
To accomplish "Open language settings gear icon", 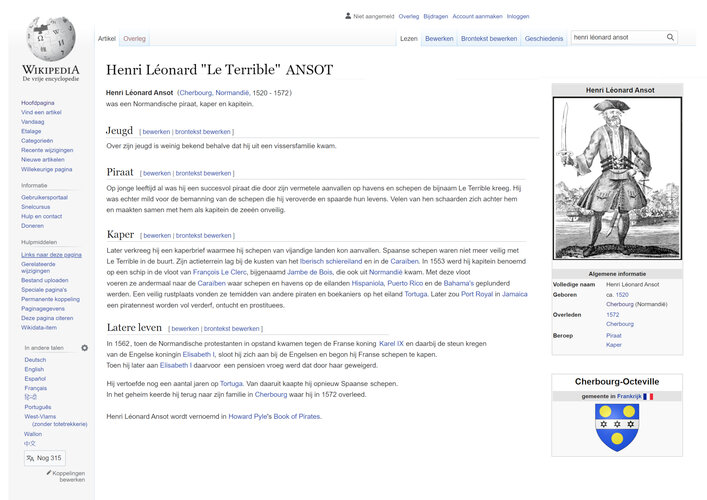I will click(84, 348).
